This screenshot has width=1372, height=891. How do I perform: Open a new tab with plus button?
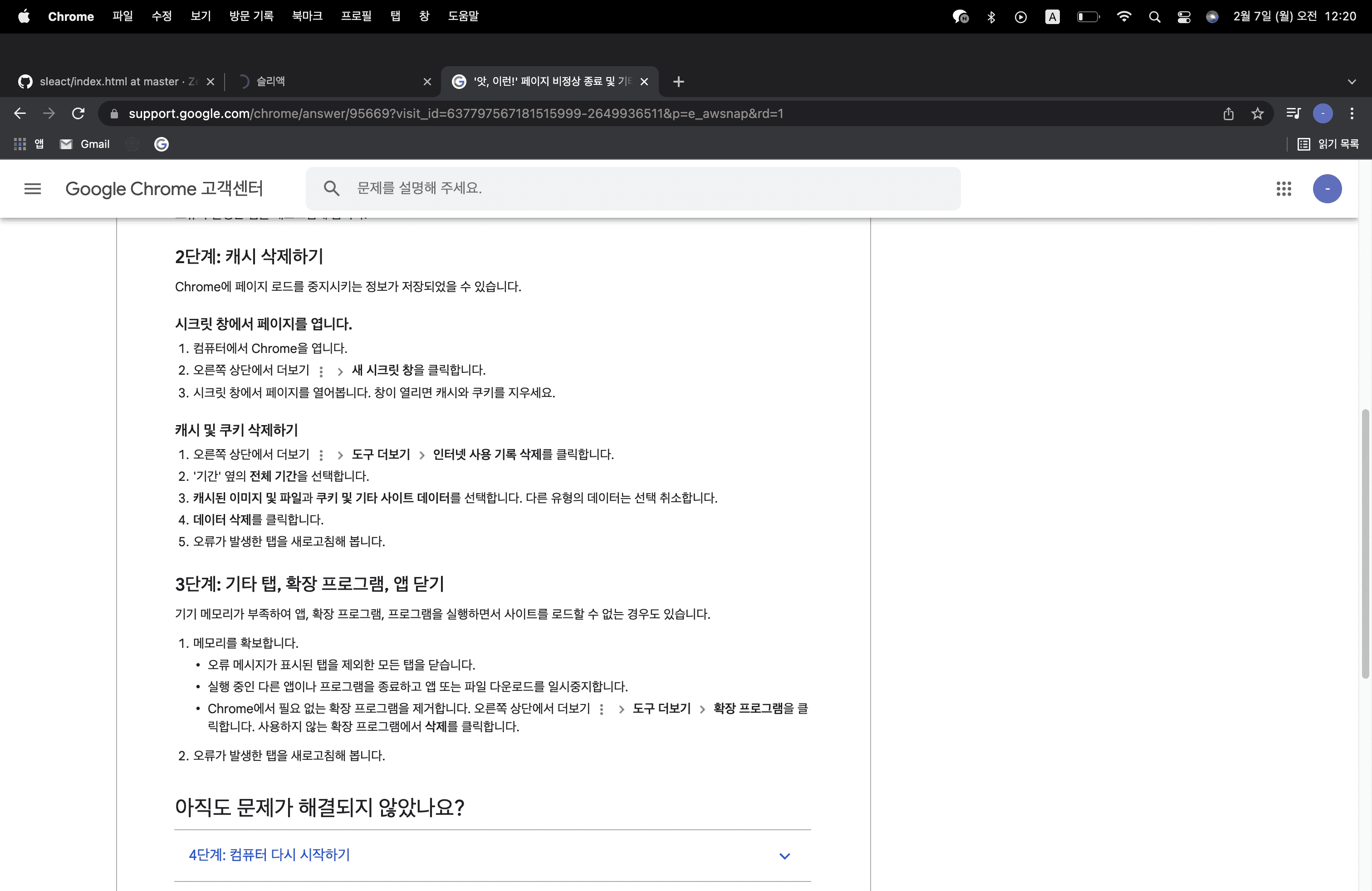(678, 82)
